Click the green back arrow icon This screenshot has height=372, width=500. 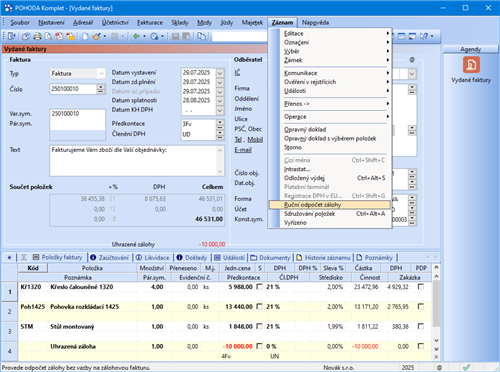[136, 36]
